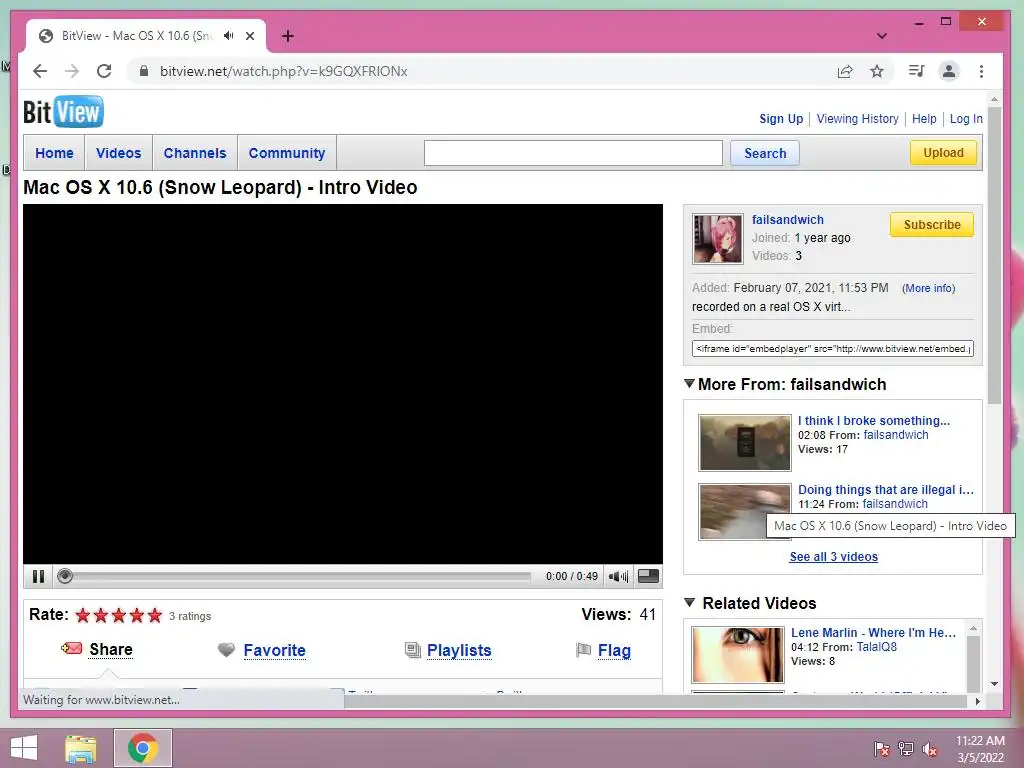This screenshot has width=1024, height=768.
Task: Click the Favorite link text
Action: click(x=274, y=650)
